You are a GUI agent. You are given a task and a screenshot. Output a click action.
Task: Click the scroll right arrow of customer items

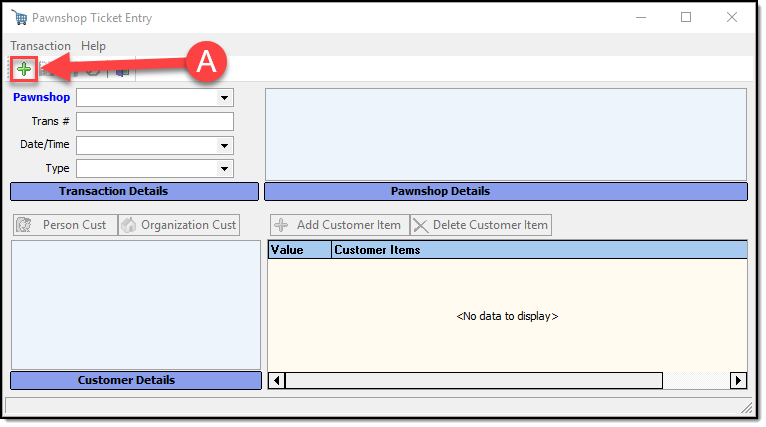[738, 380]
